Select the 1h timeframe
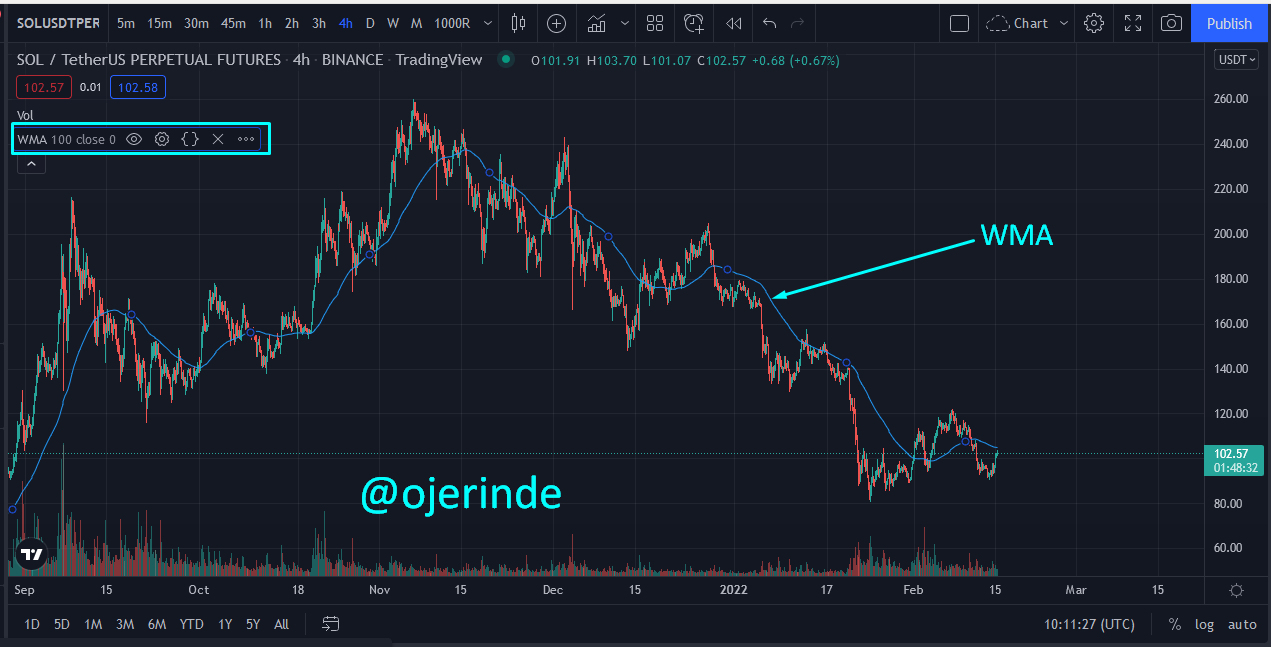The height and width of the screenshot is (647, 1271). pos(265,23)
